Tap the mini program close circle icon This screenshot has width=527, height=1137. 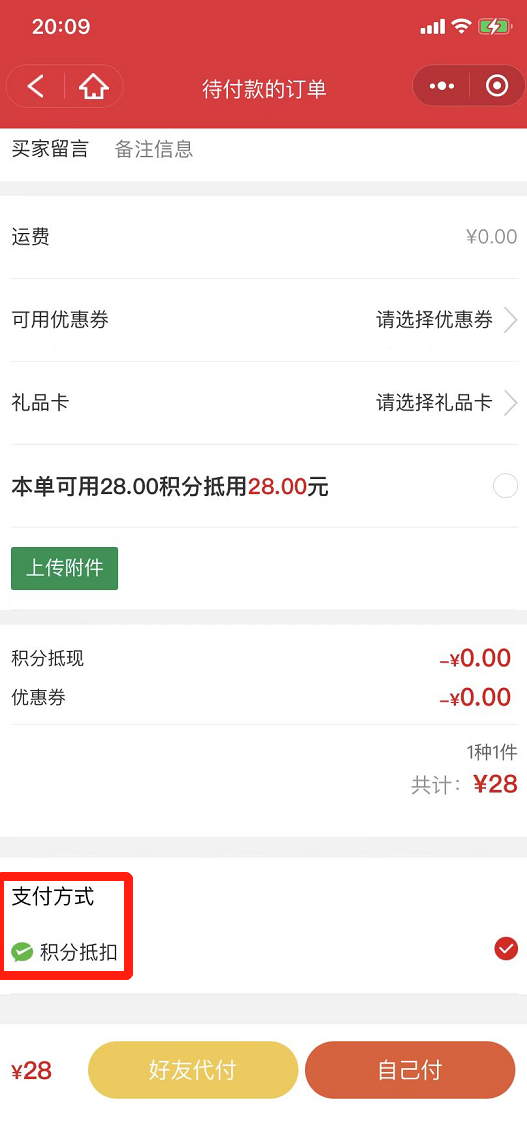pos(497,86)
